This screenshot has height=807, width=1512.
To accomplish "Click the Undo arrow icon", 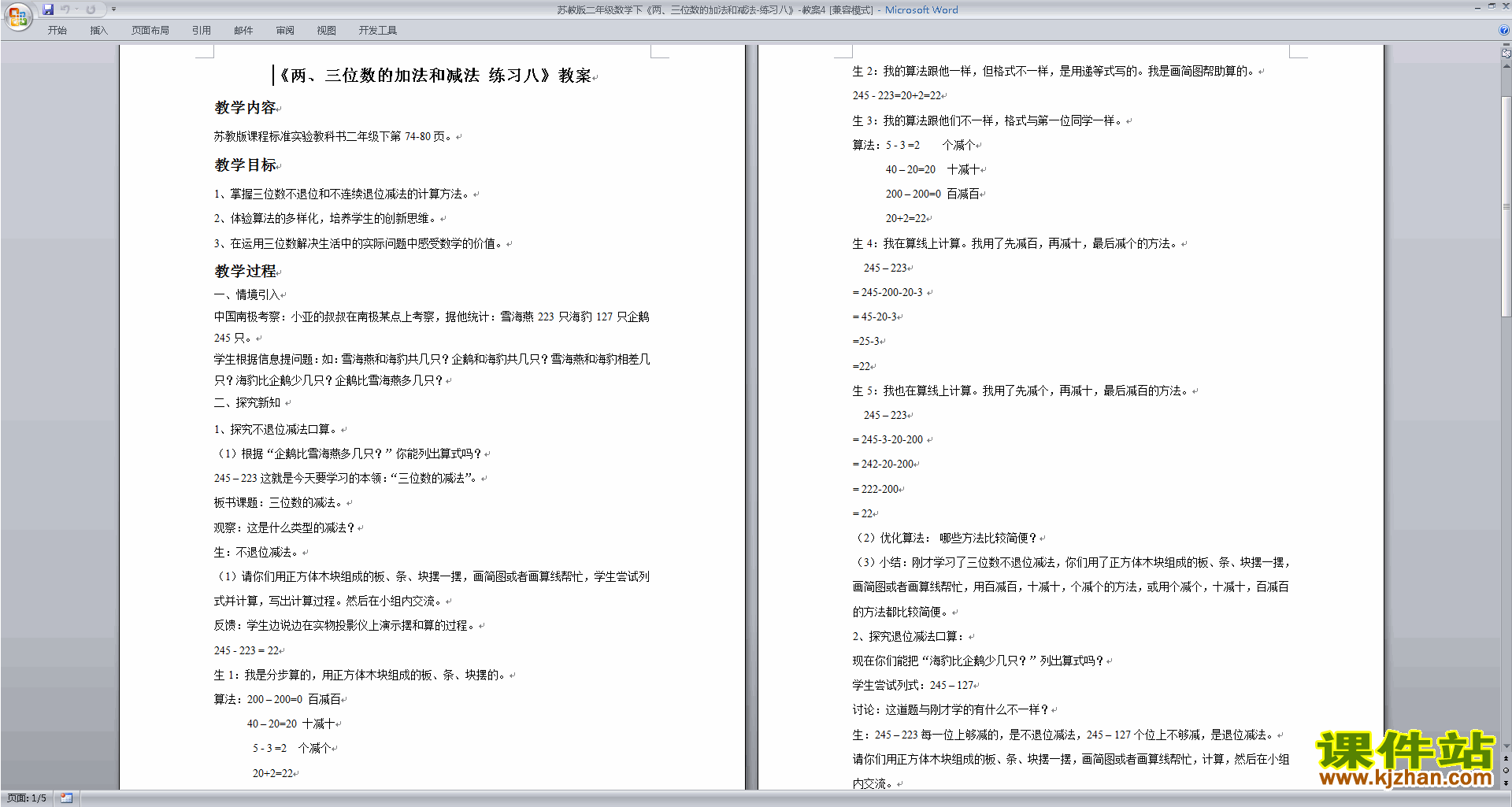I will (65, 9).
